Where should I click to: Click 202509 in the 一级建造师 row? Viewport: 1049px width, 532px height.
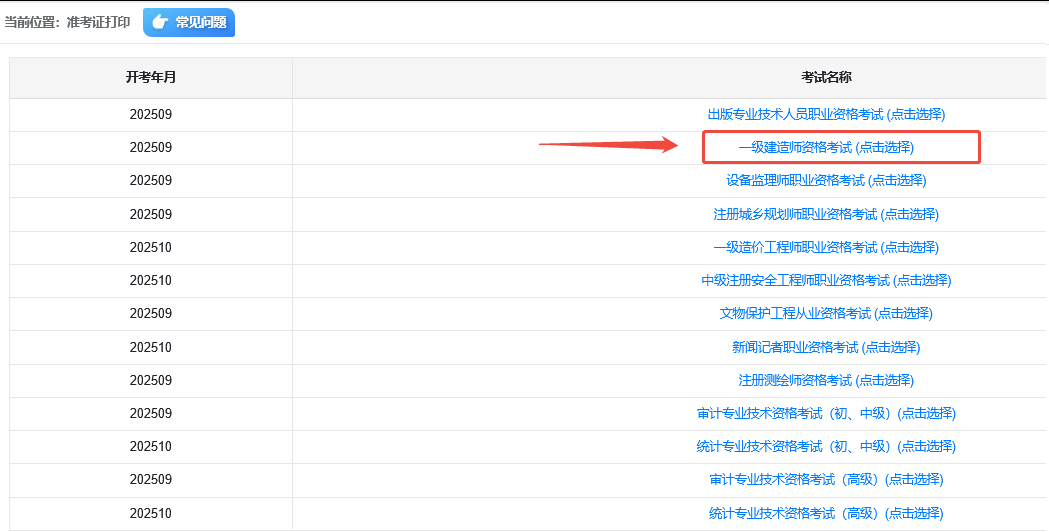[x=151, y=147]
